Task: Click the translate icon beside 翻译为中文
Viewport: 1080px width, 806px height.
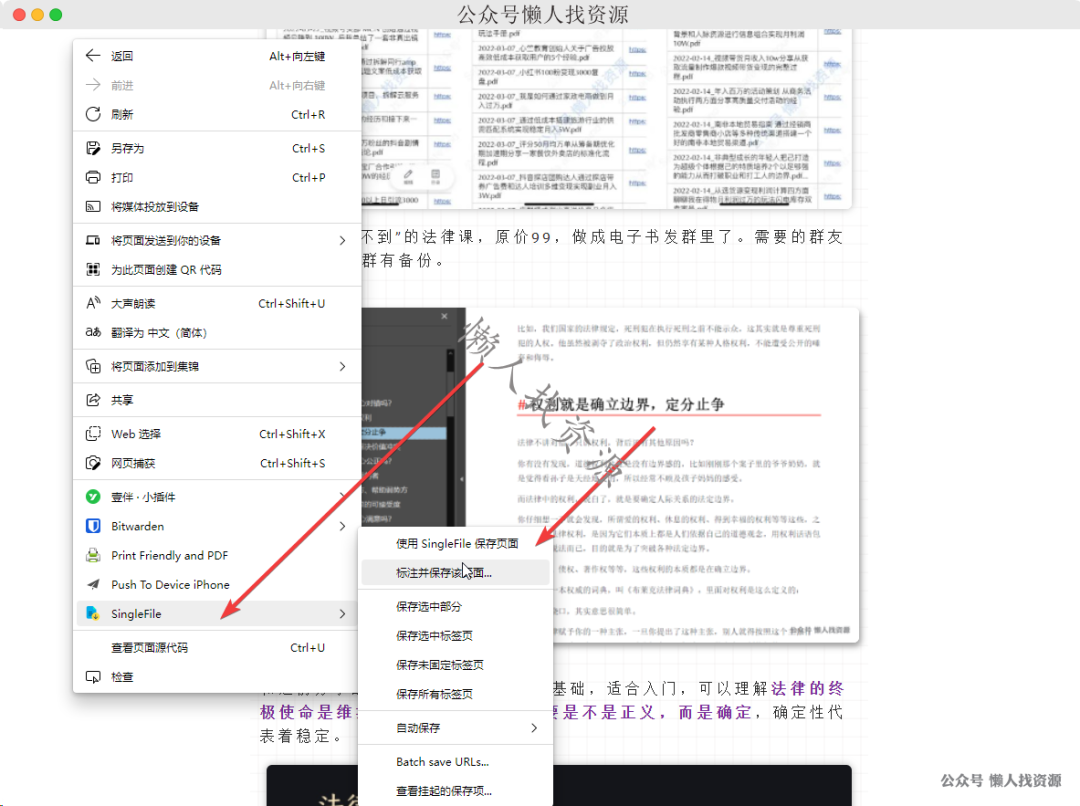Action: click(93, 332)
